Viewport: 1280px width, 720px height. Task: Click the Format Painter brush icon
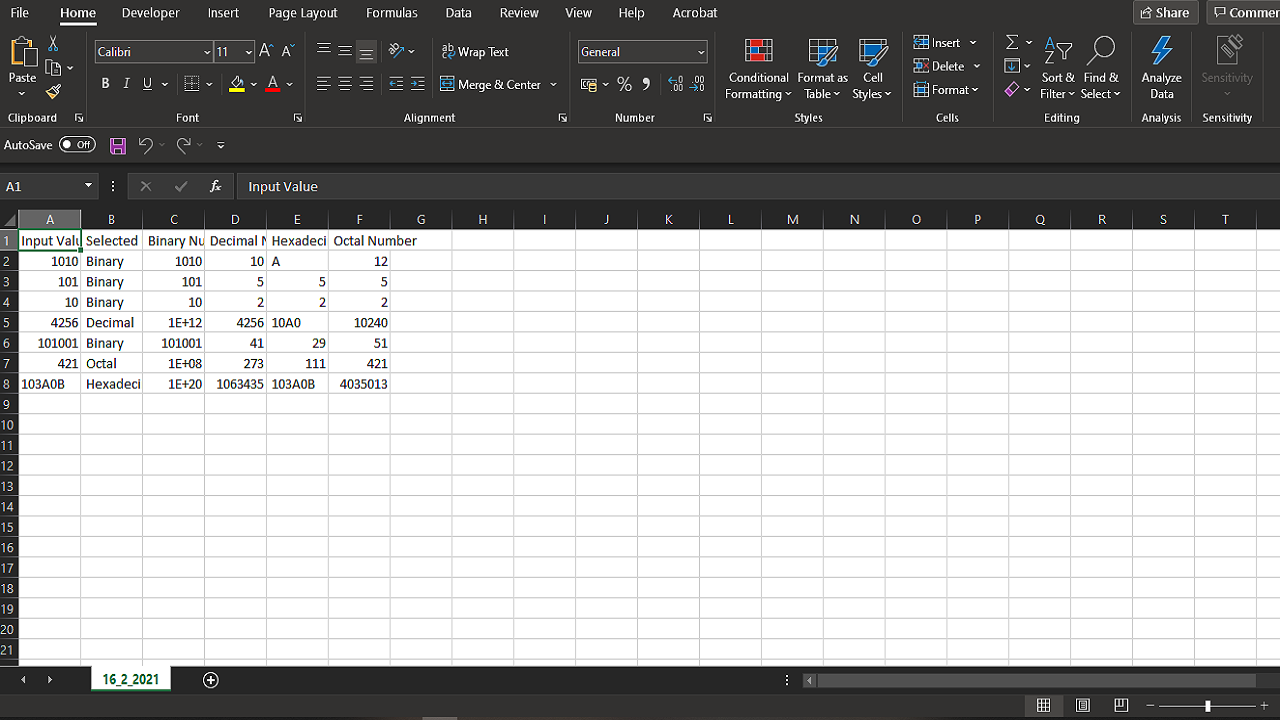[53, 92]
